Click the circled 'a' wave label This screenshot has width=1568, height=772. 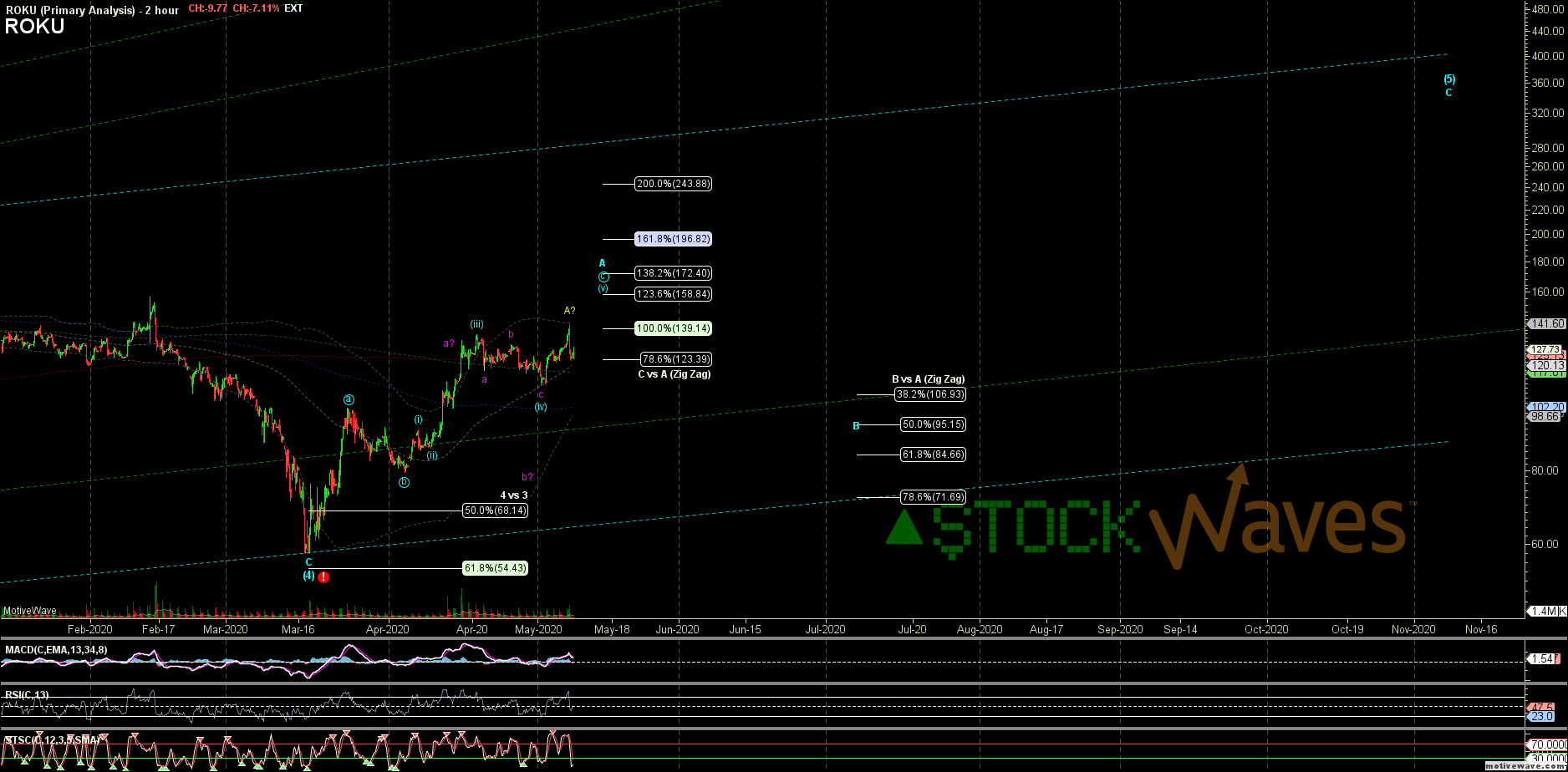(x=349, y=400)
